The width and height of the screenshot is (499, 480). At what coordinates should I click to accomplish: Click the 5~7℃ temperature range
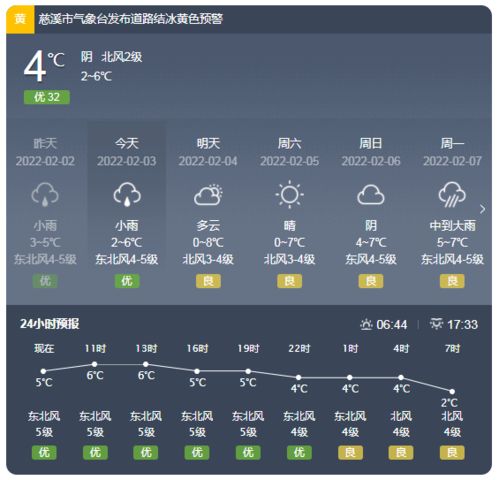452,242
